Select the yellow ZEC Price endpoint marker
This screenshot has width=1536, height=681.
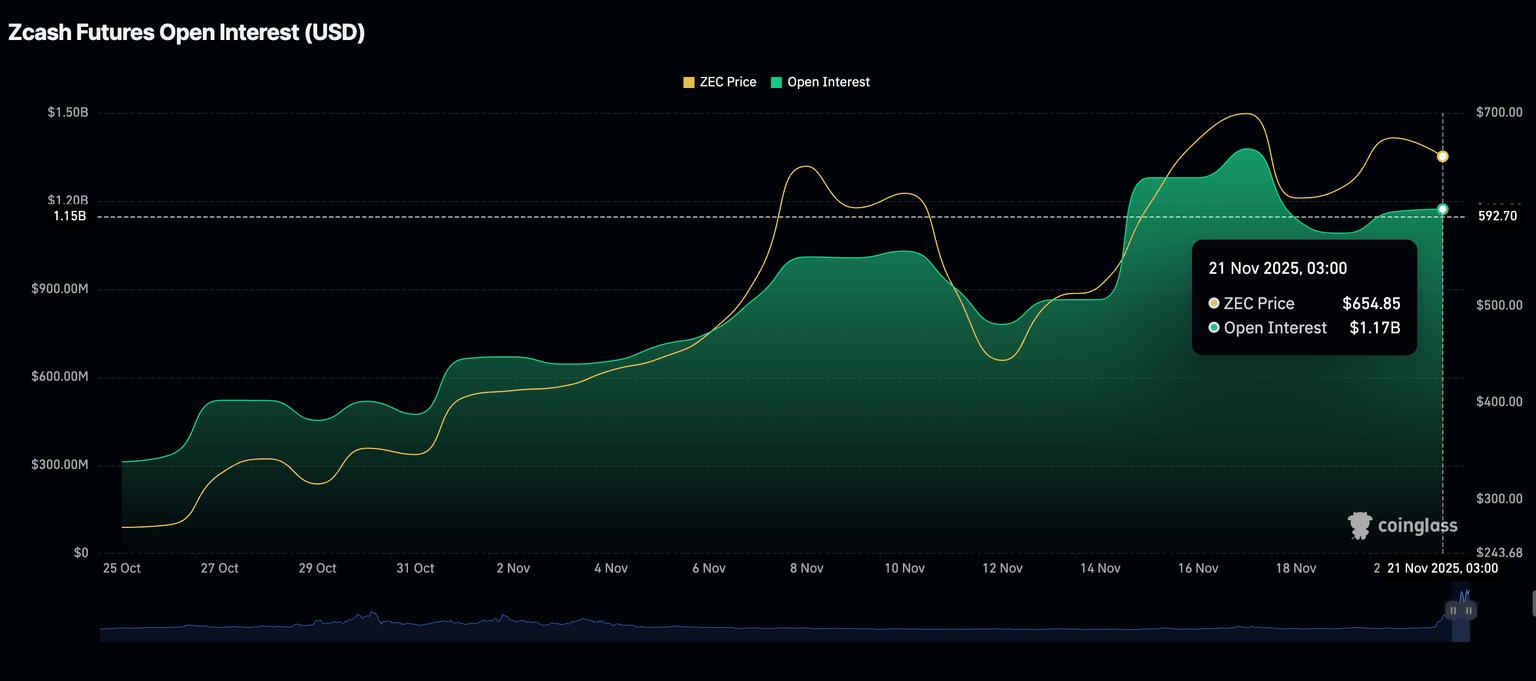1442,156
